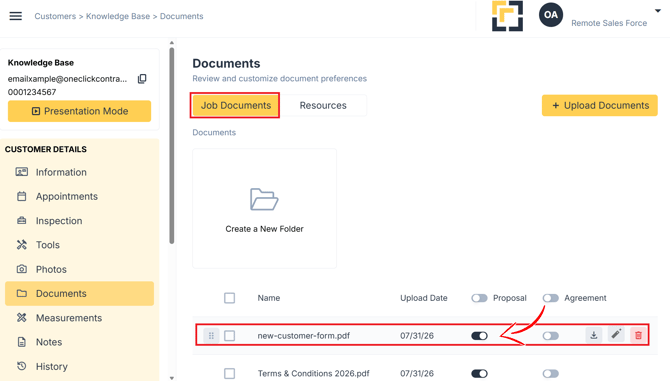The width and height of the screenshot is (670, 381).
Task: Grab the drag handle of new-customer-form.pdf
Action: [211, 336]
